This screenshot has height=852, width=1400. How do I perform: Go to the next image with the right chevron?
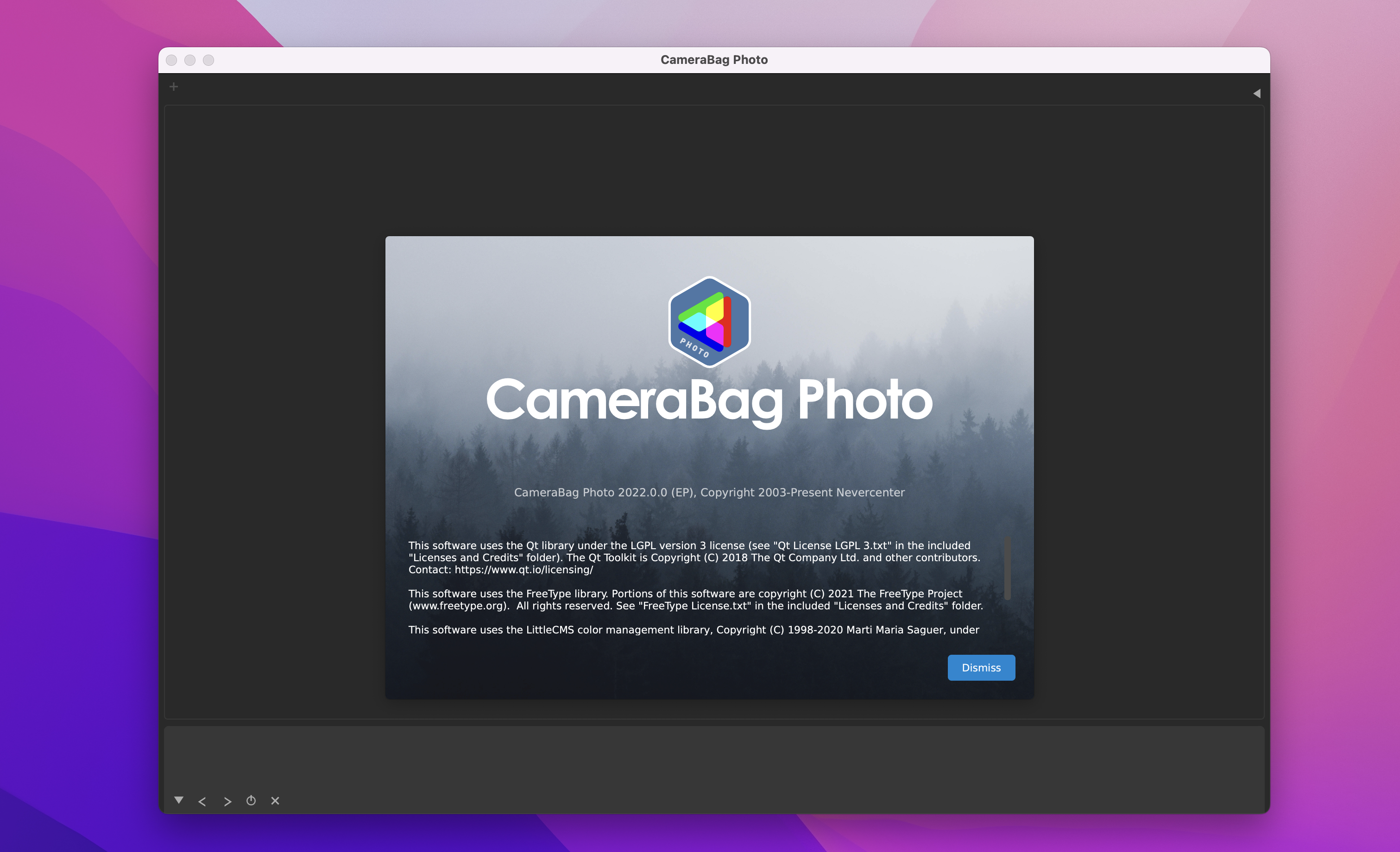tap(227, 801)
